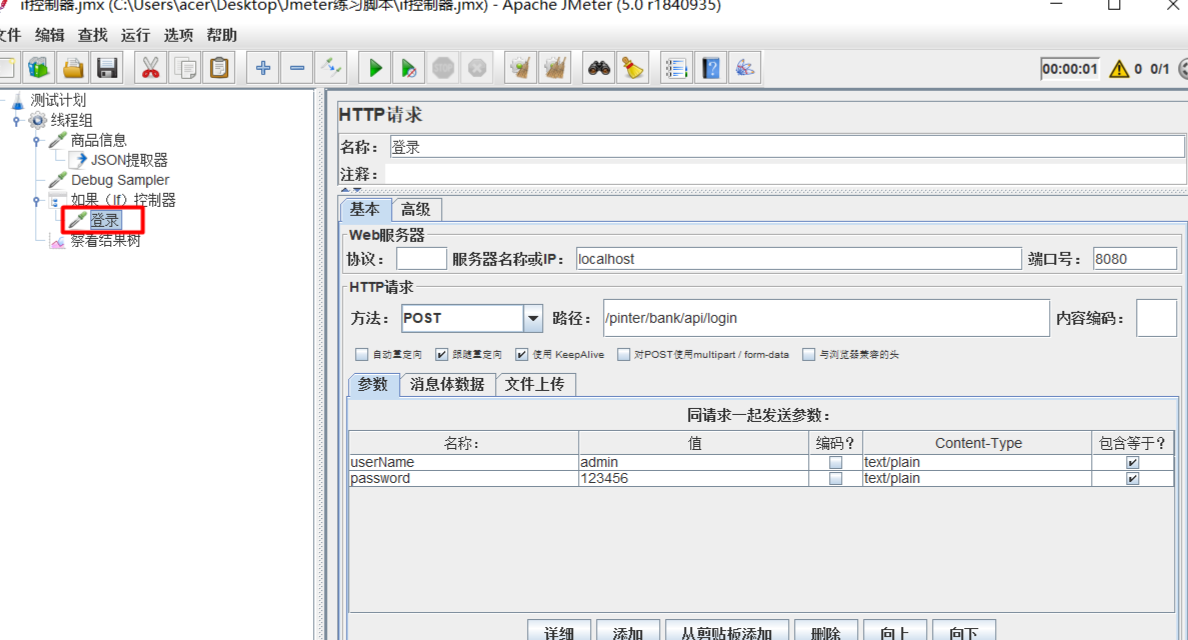The image size is (1188, 640).
Task: Open the 方法 POST dropdown arrow
Action: coord(533,318)
